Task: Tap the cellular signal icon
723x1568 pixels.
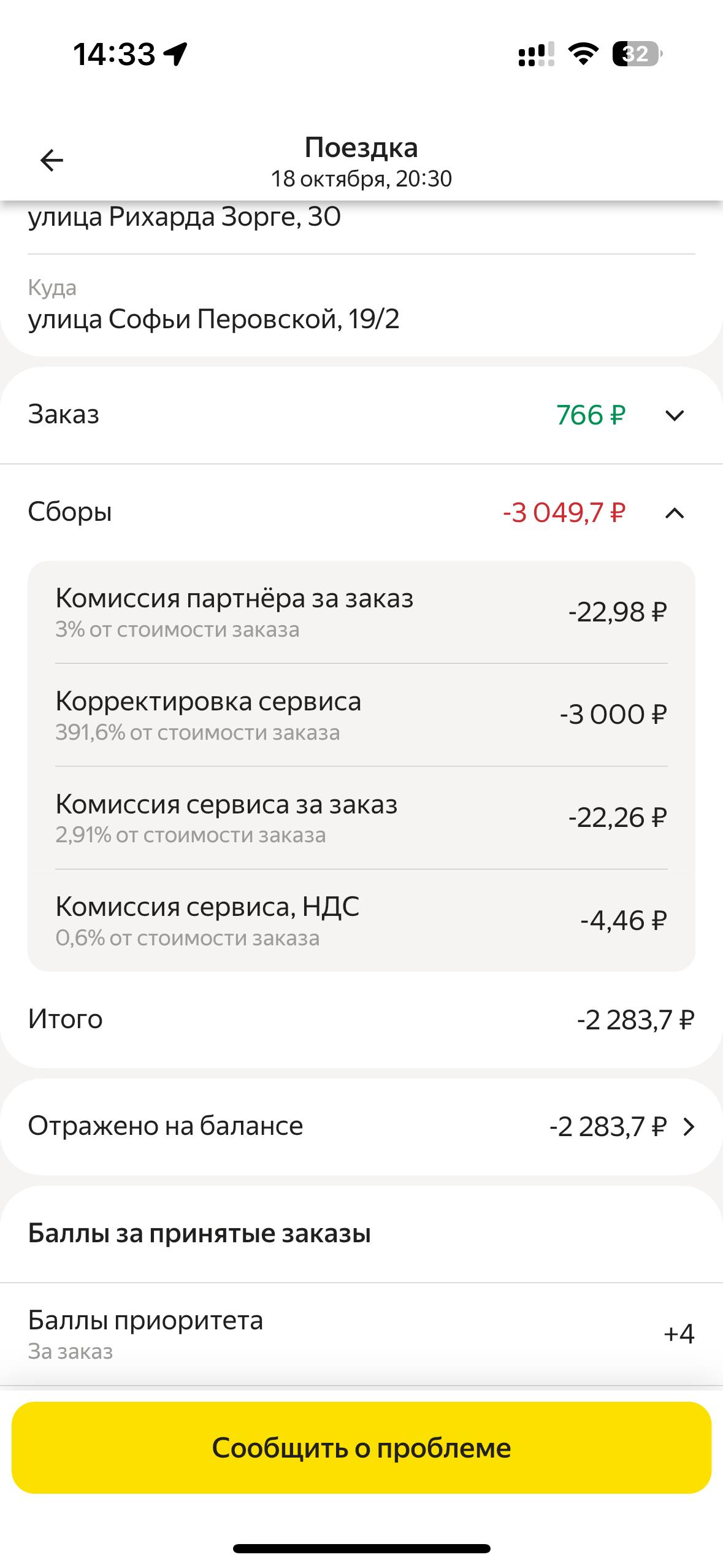Action: pyautogui.click(x=537, y=54)
